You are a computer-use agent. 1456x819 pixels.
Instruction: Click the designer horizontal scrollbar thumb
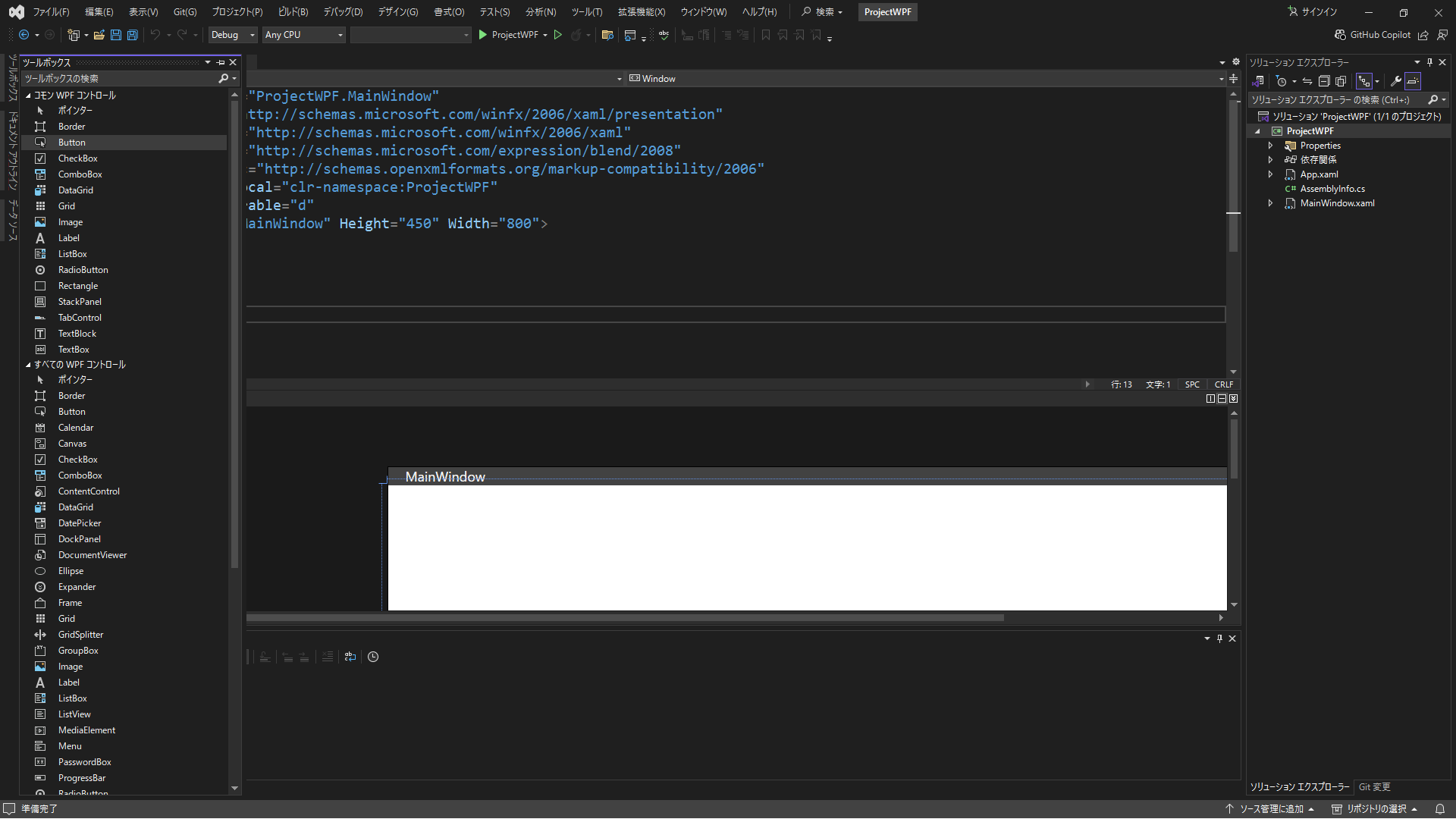click(625, 618)
